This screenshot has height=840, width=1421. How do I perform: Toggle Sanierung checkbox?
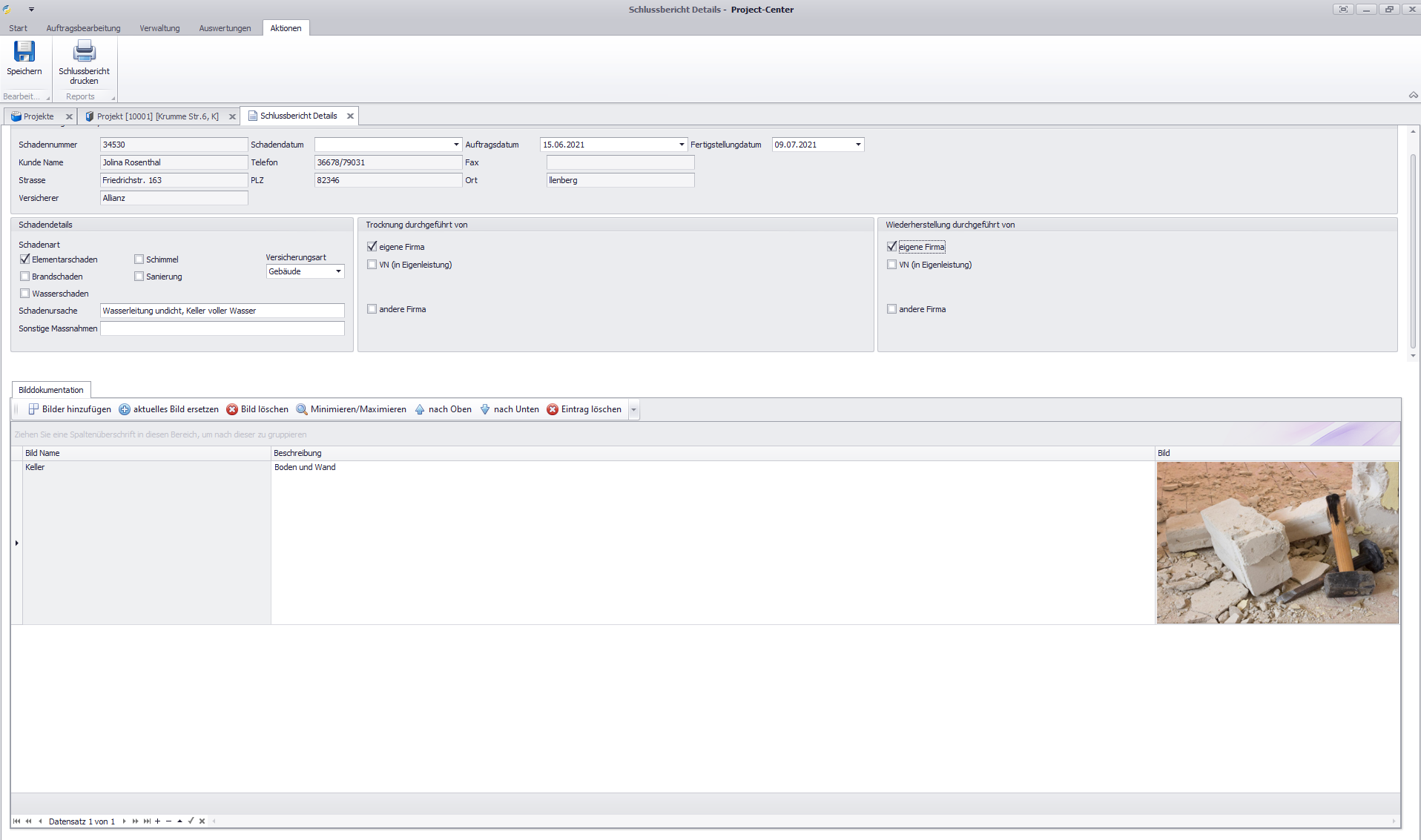(139, 276)
